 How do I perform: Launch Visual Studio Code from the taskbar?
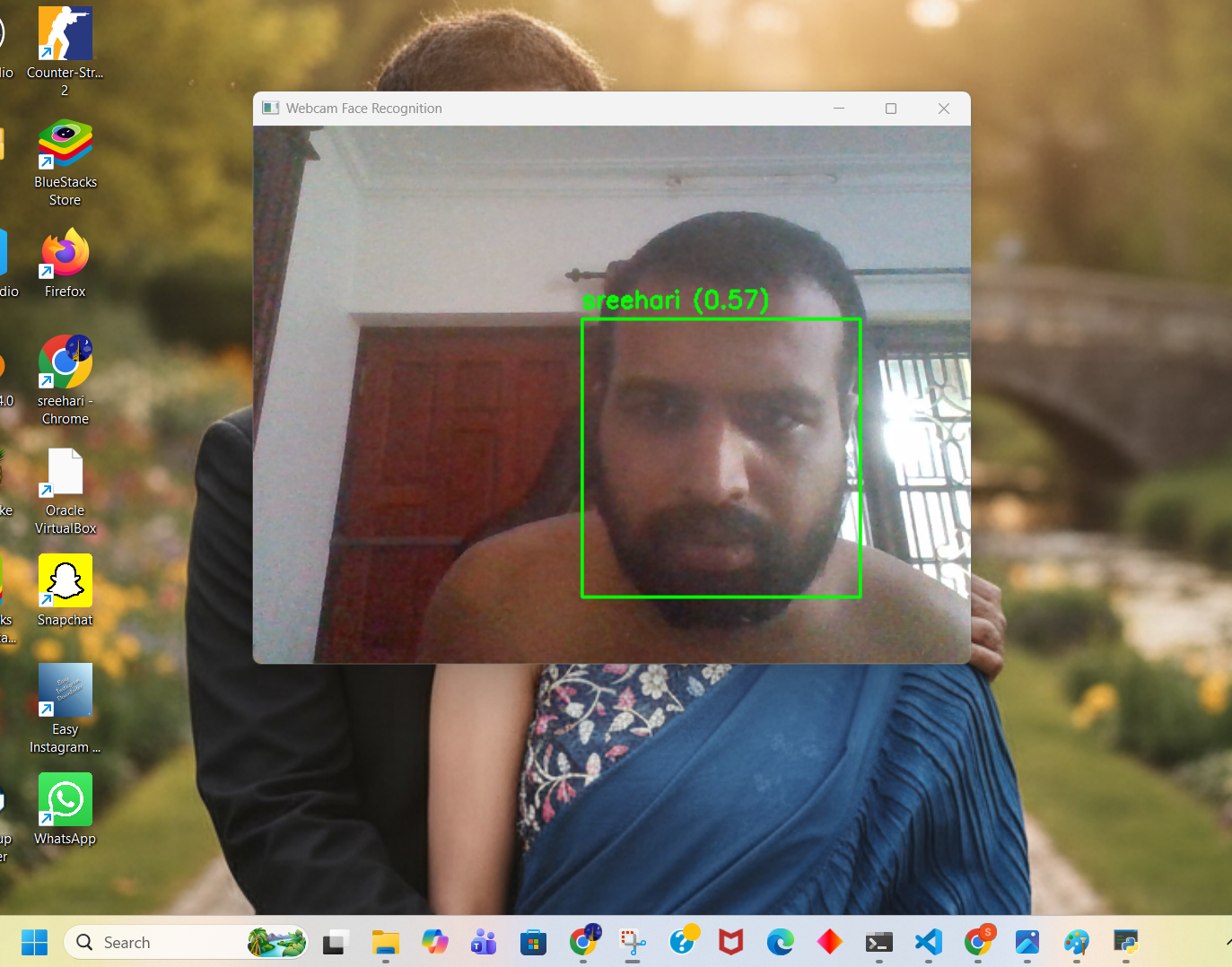928,942
